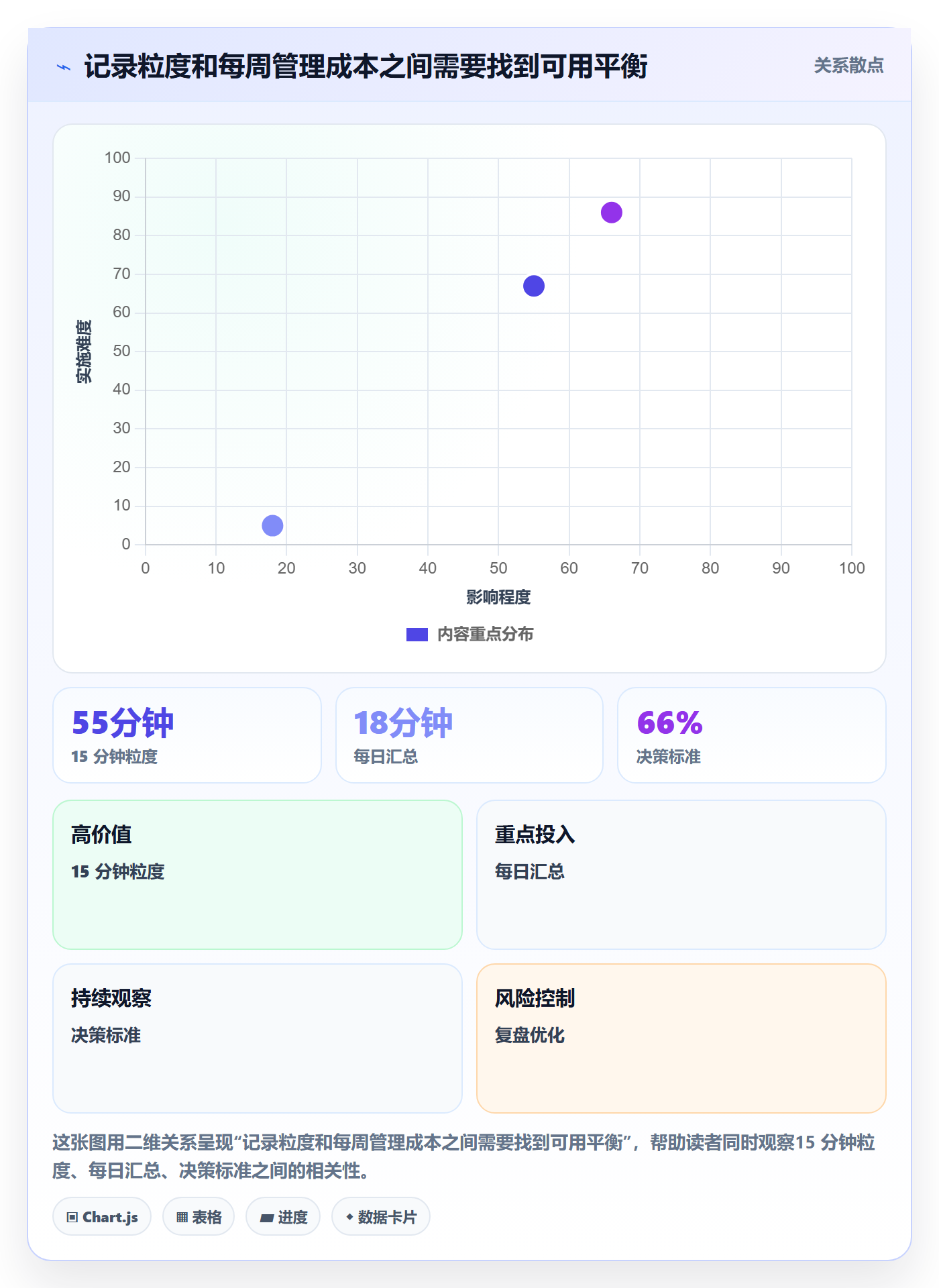The height and width of the screenshot is (1288, 939).
Task: Click the 数据卡片 tag chip
Action: point(381,1217)
